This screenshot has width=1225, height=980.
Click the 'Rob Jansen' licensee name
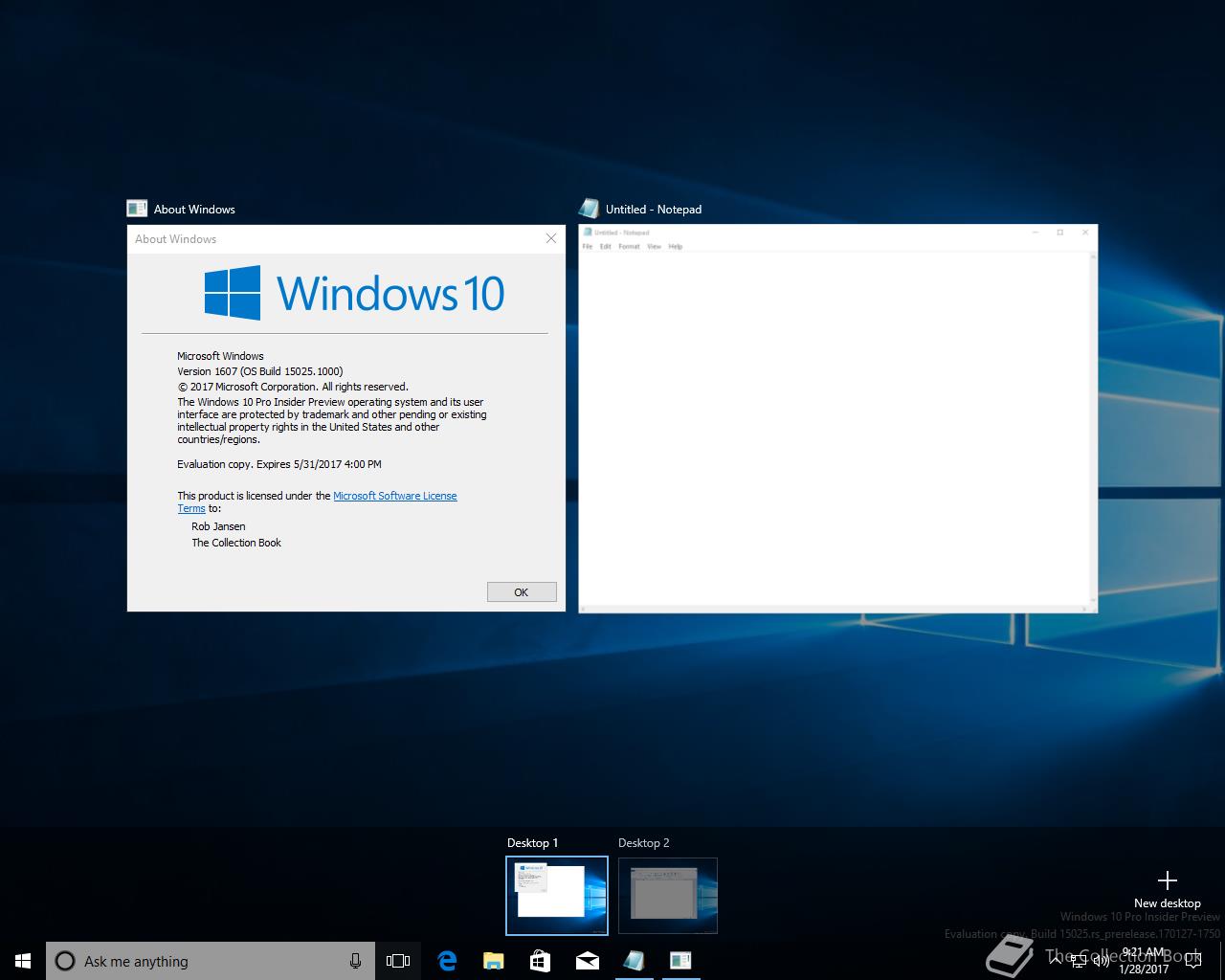[x=218, y=526]
